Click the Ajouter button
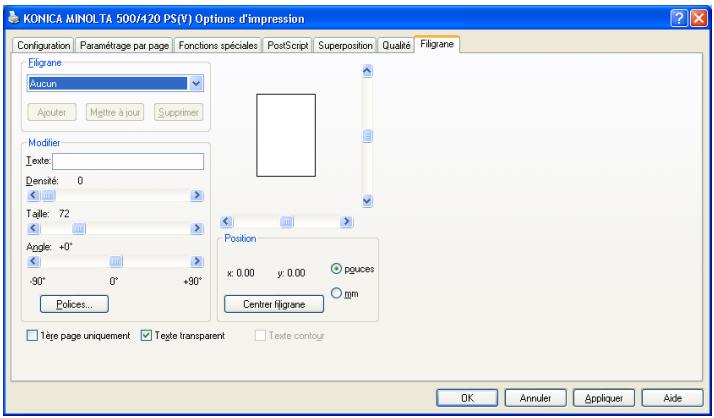This screenshot has height=418, width=714. [51, 112]
